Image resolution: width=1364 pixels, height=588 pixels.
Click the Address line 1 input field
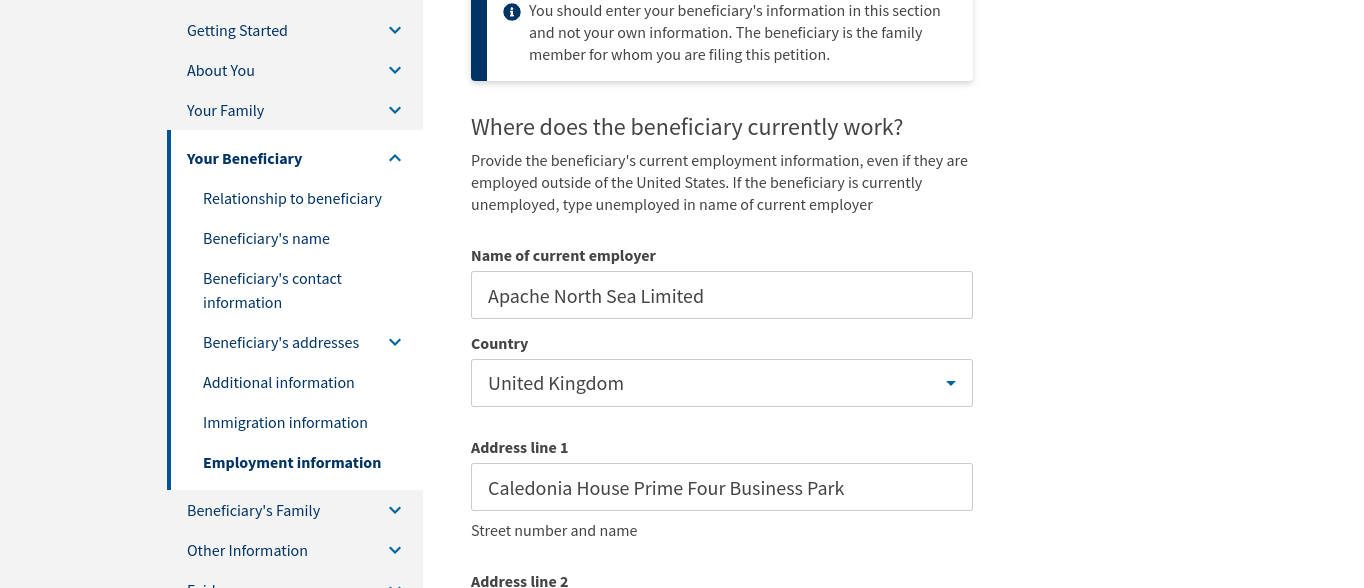(722, 487)
